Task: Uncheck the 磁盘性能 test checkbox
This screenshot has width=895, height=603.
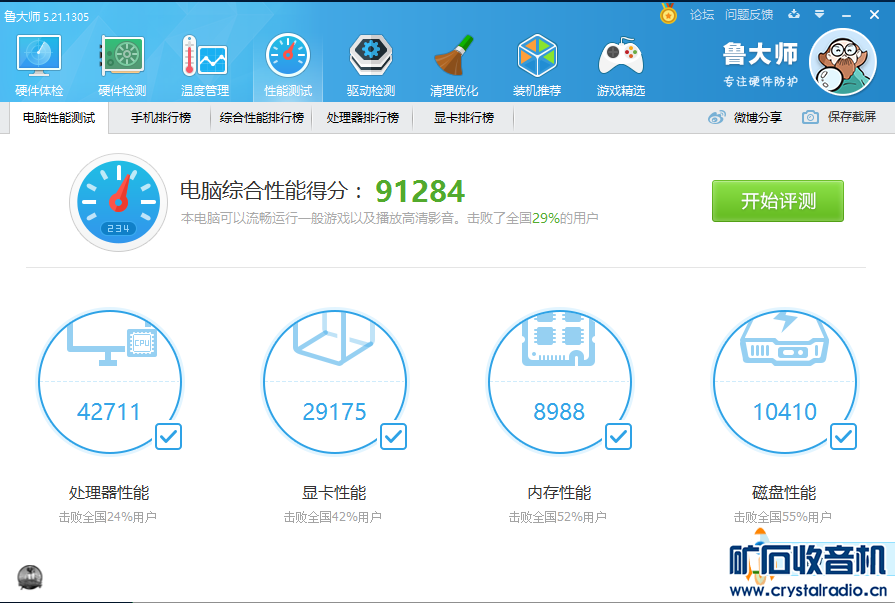Action: [x=843, y=436]
